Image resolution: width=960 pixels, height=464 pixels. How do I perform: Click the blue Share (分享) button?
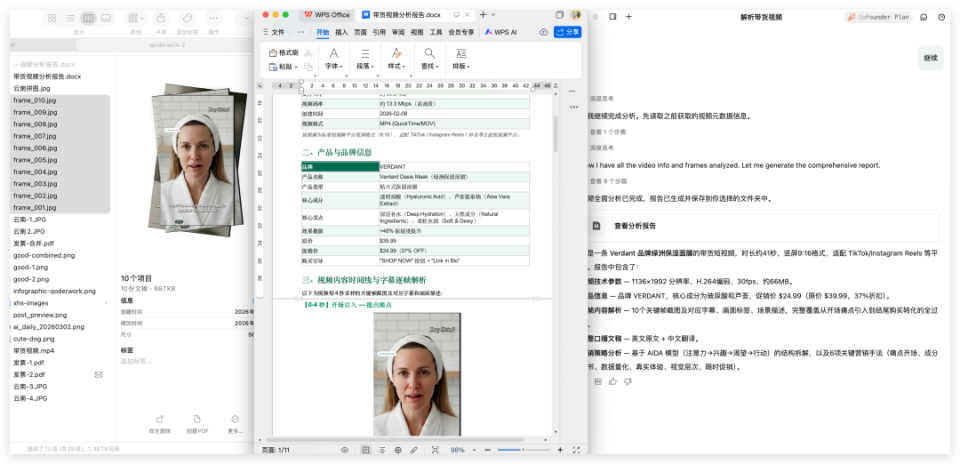(x=567, y=32)
